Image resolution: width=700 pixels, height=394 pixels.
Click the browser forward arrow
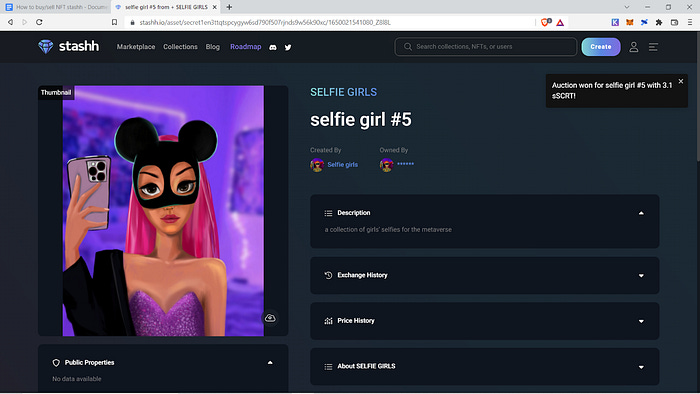pyautogui.click(x=25, y=22)
